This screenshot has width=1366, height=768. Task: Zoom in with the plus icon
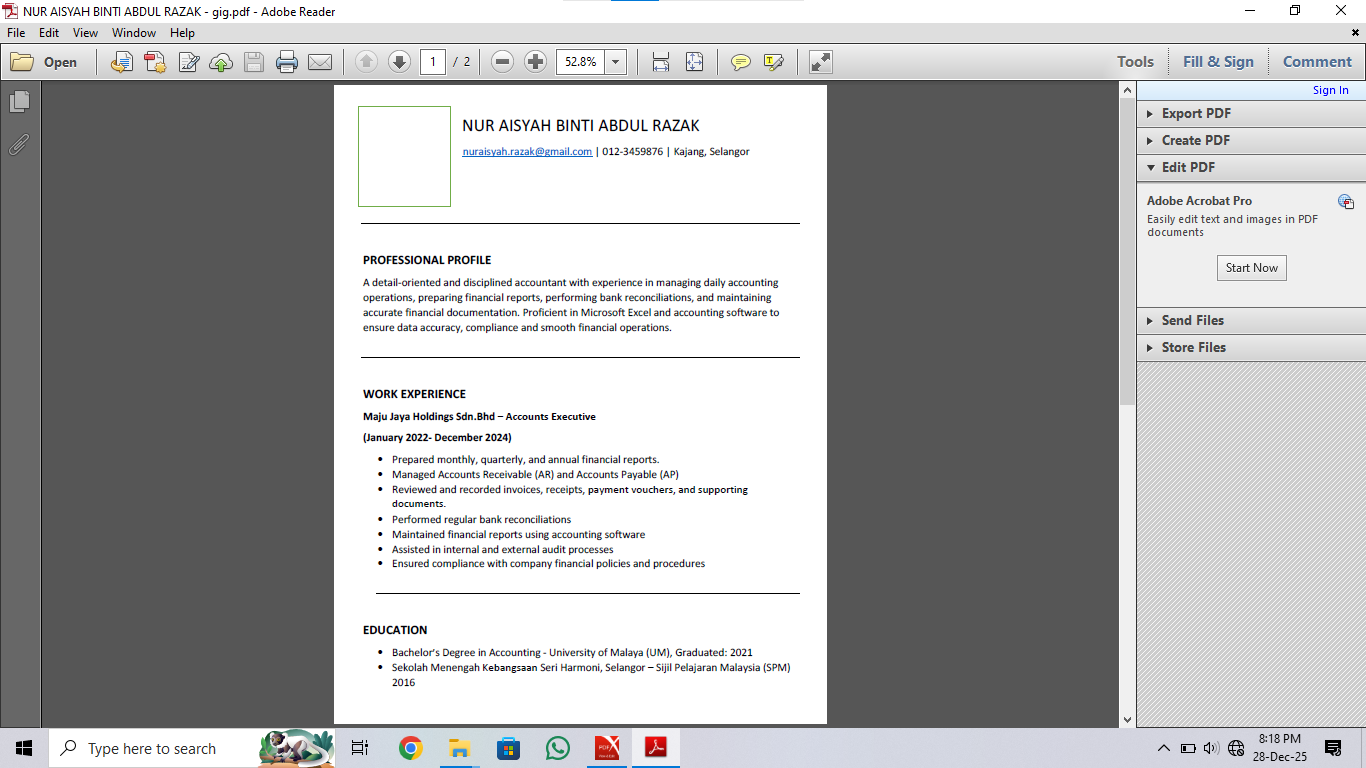[x=535, y=61]
